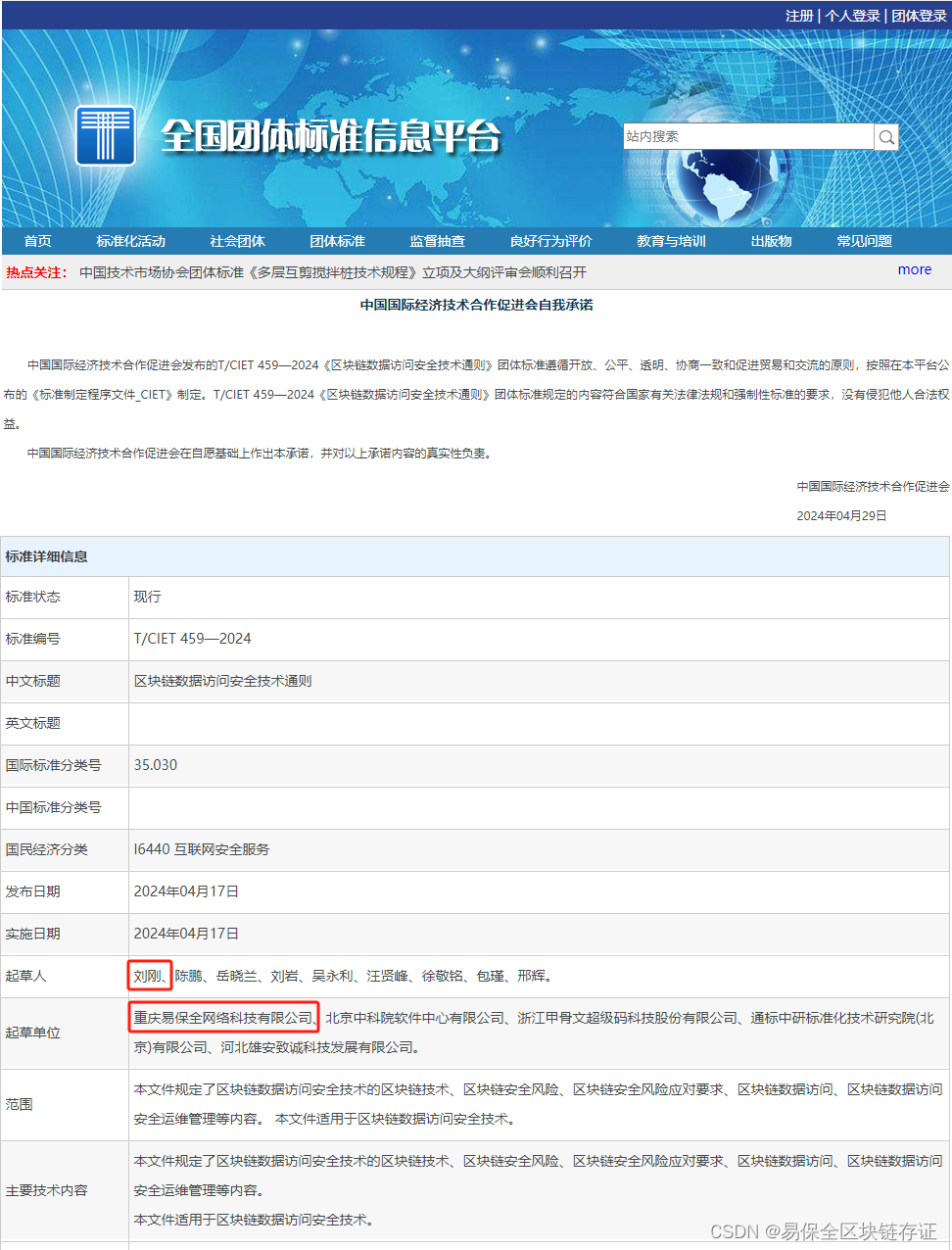The width and height of the screenshot is (952, 1250).
Task: Click the platform logo icon
Action: click(x=106, y=135)
